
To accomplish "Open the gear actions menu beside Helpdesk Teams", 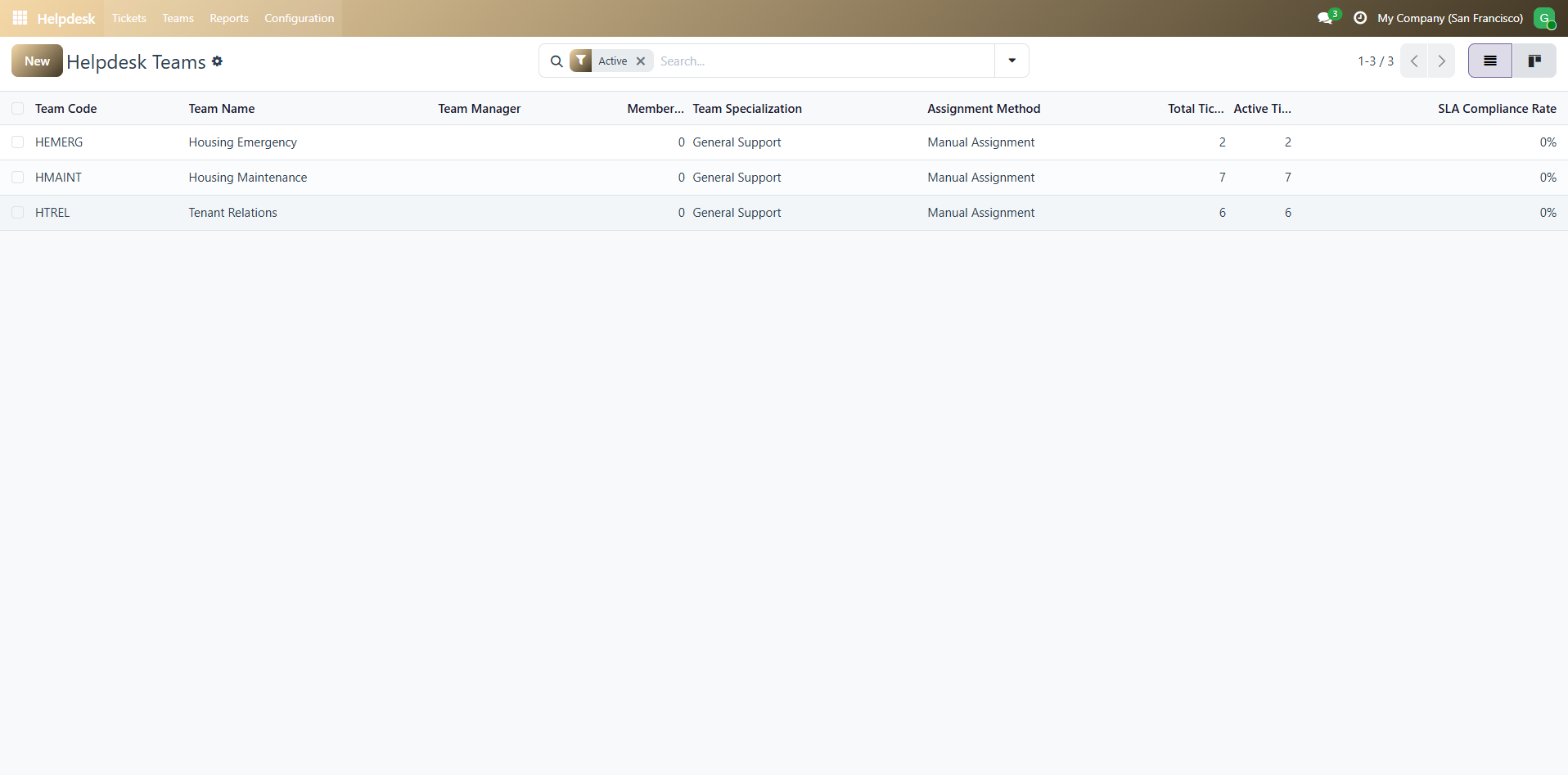I will click(x=218, y=61).
